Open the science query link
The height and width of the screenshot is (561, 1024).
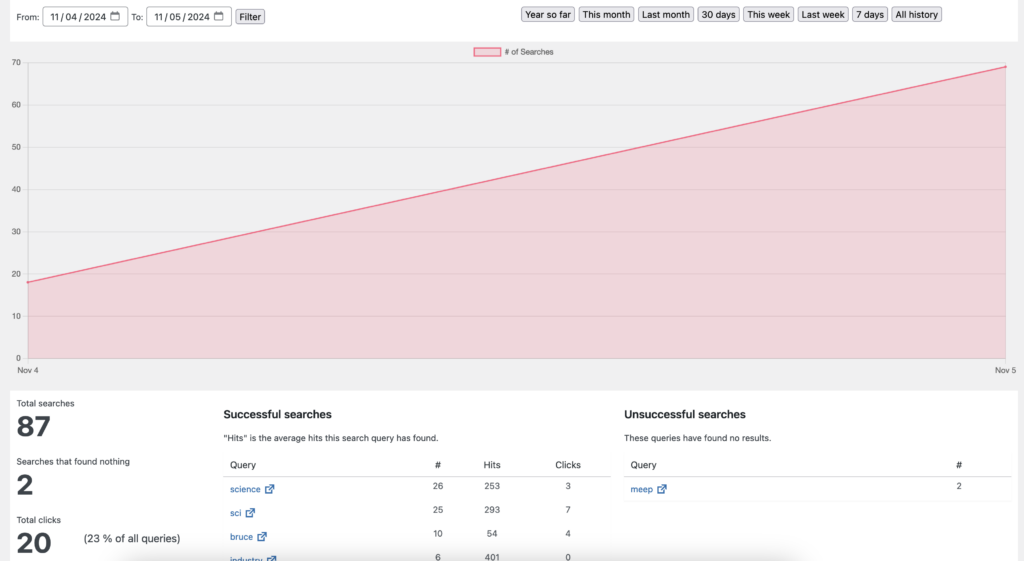(245, 490)
